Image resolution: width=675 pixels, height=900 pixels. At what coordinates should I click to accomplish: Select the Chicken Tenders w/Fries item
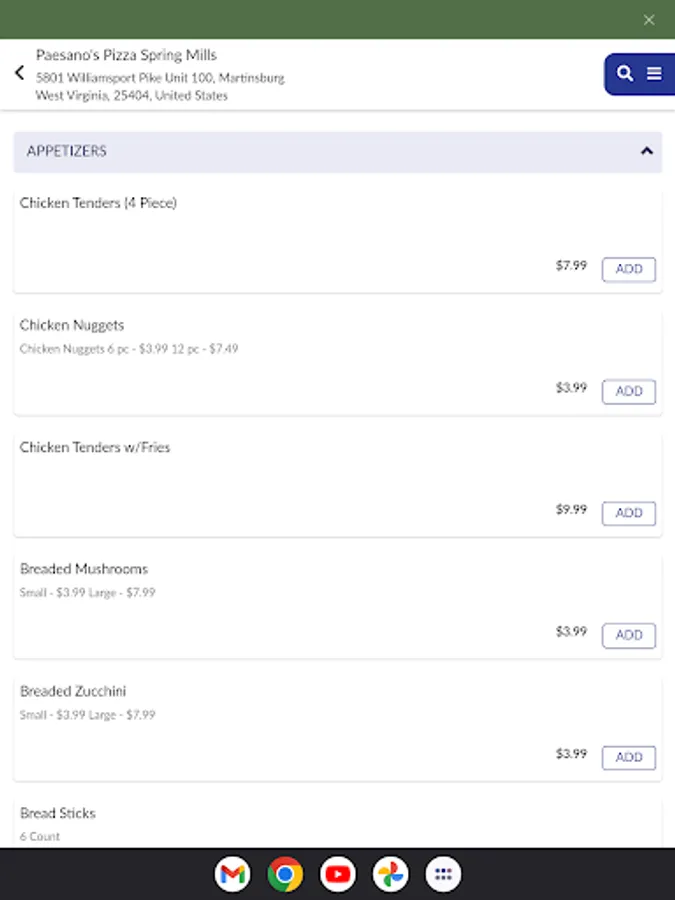[94, 447]
